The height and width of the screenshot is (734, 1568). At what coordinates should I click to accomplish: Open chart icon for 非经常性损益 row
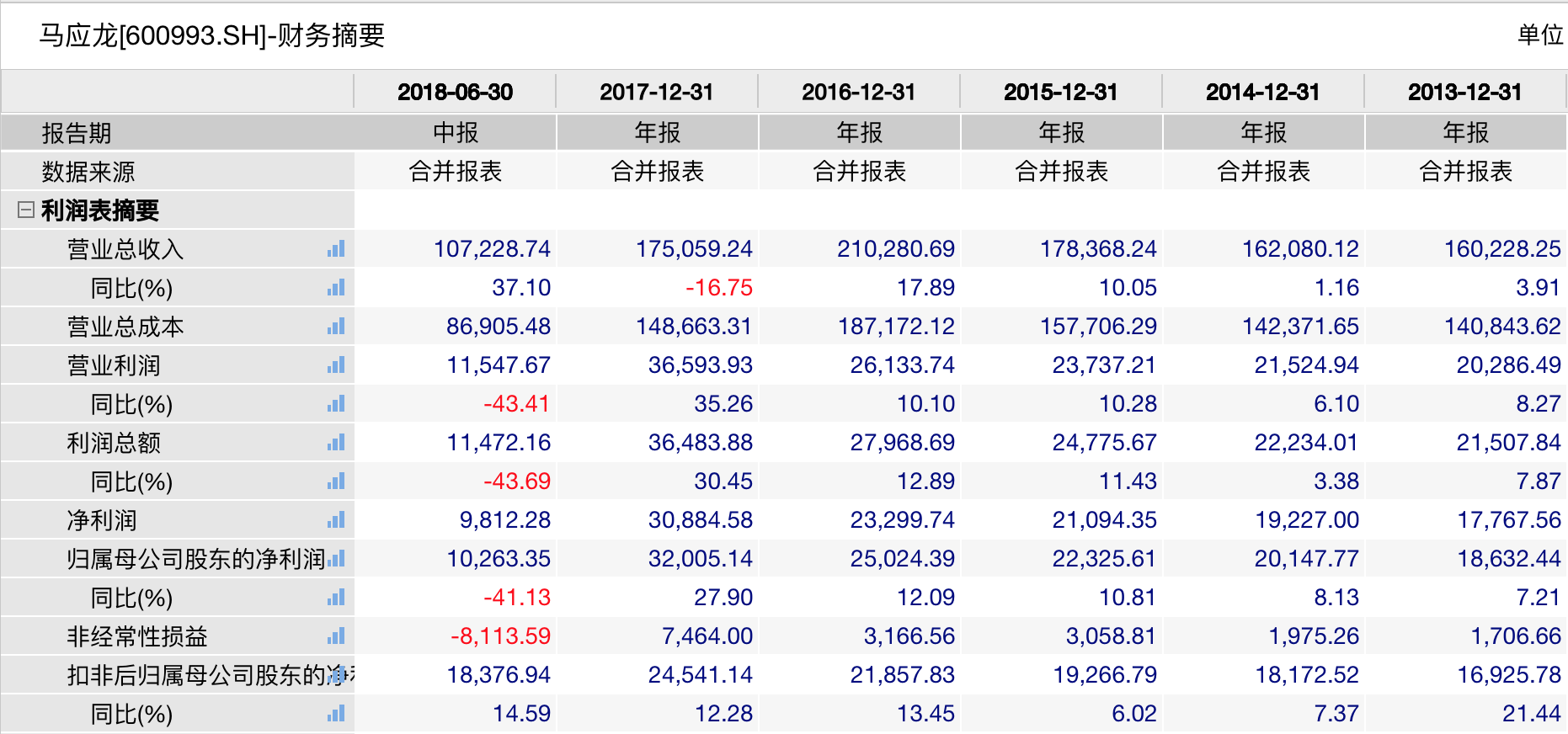(337, 636)
